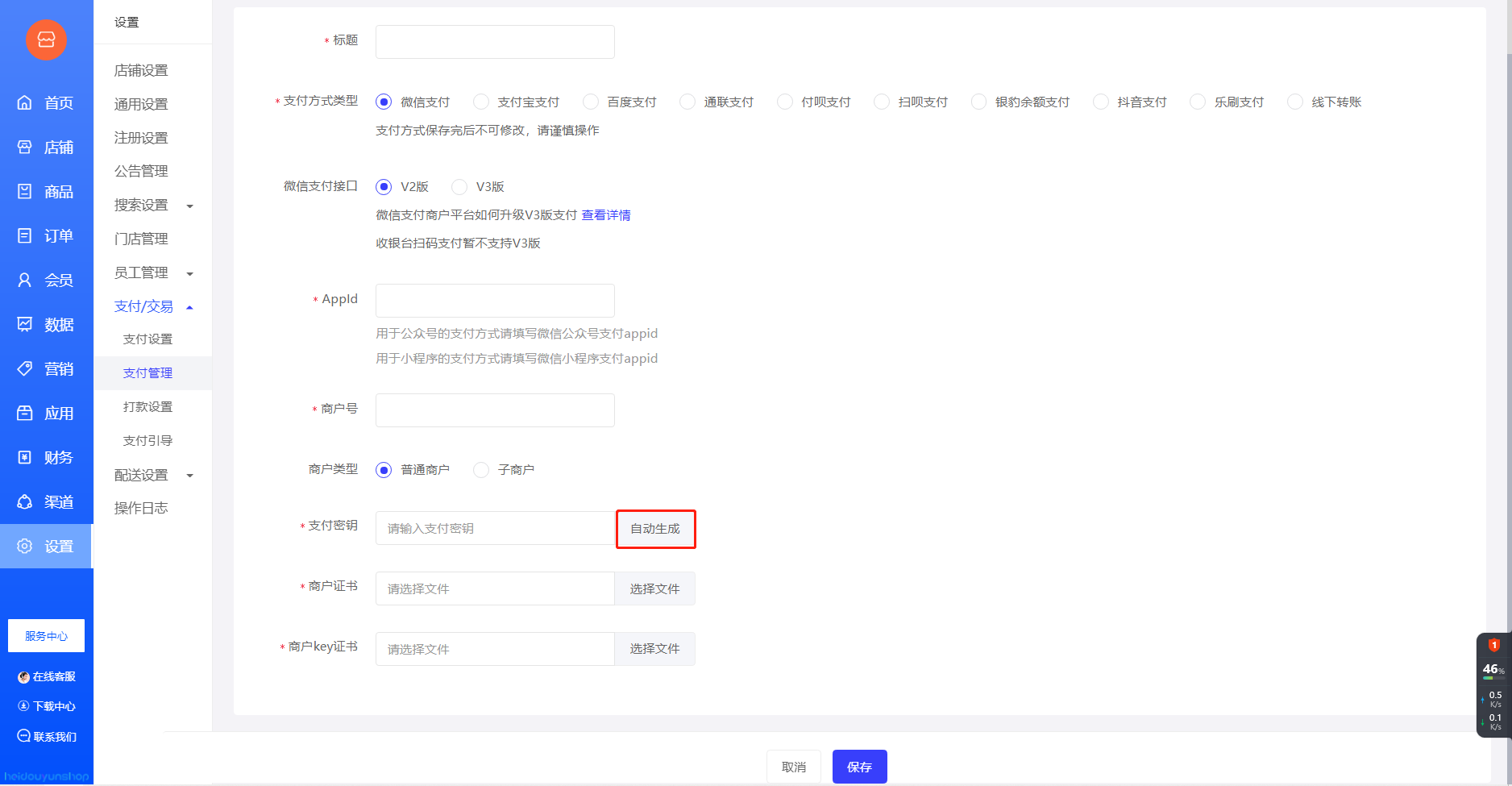The width and height of the screenshot is (1512, 786).
Task: Focus the 标题 input field
Action: coord(495,42)
